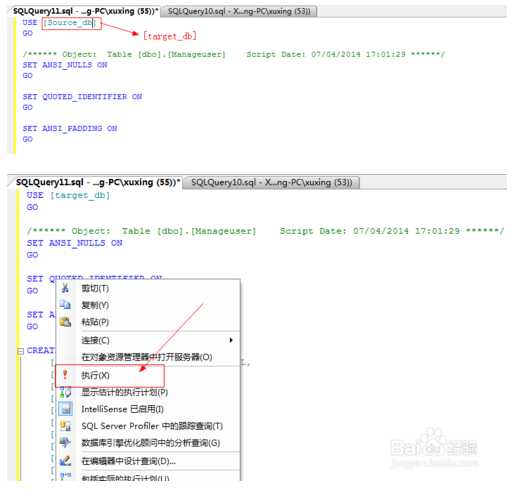519x493 pixels.
Task: Switch to SQLQuery10.sql tab in lower editor
Action: tap(272, 182)
